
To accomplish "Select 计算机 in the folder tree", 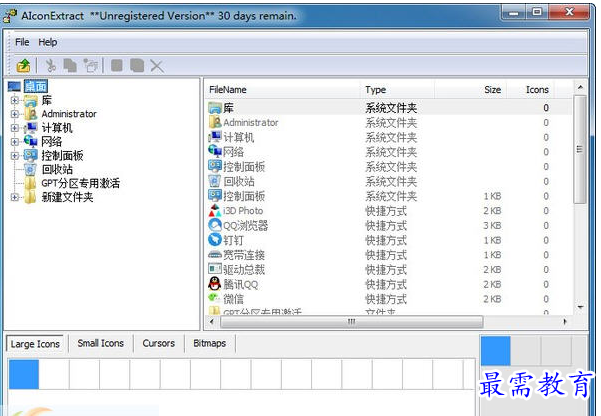I will (57, 128).
